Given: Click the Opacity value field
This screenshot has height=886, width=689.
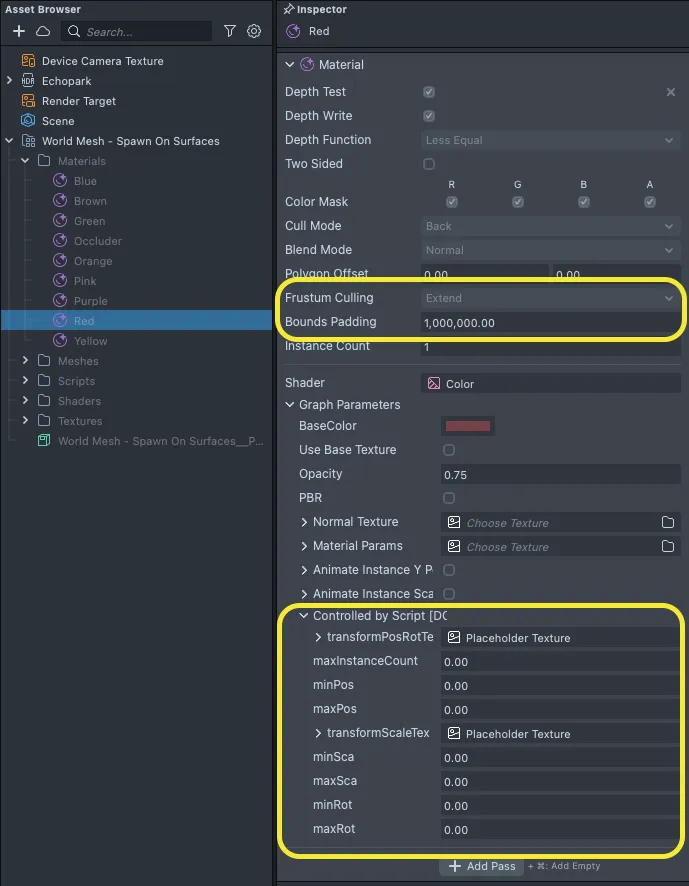Looking at the screenshot, I should (560, 474).
